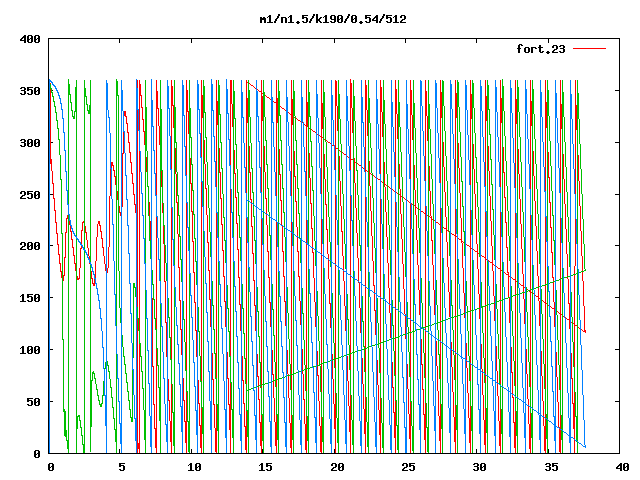This screenshot has width=640, height=480.
Task: Click the y-axis label 0
Action: [37, 453]
